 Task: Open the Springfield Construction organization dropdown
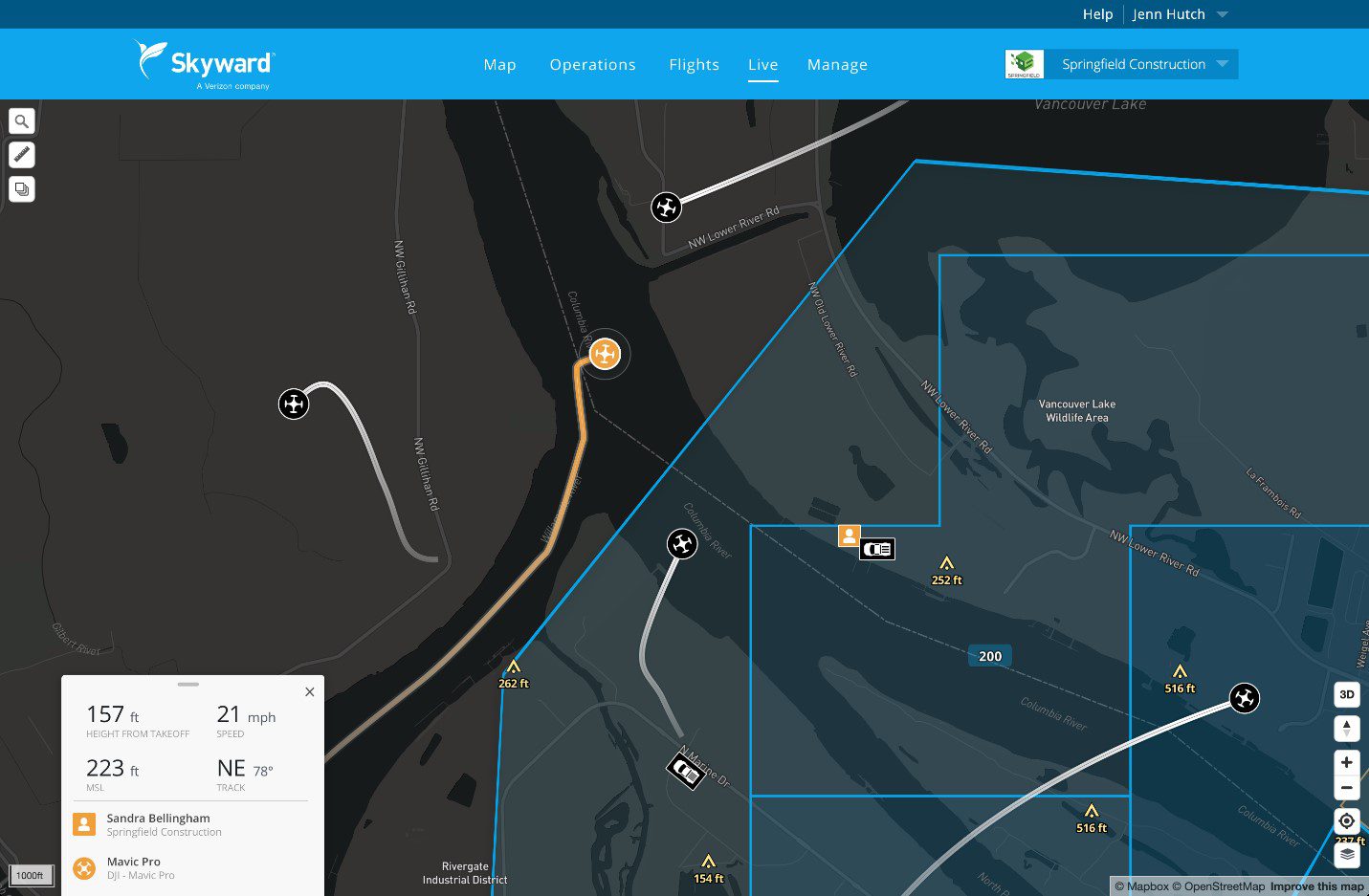1140,64
